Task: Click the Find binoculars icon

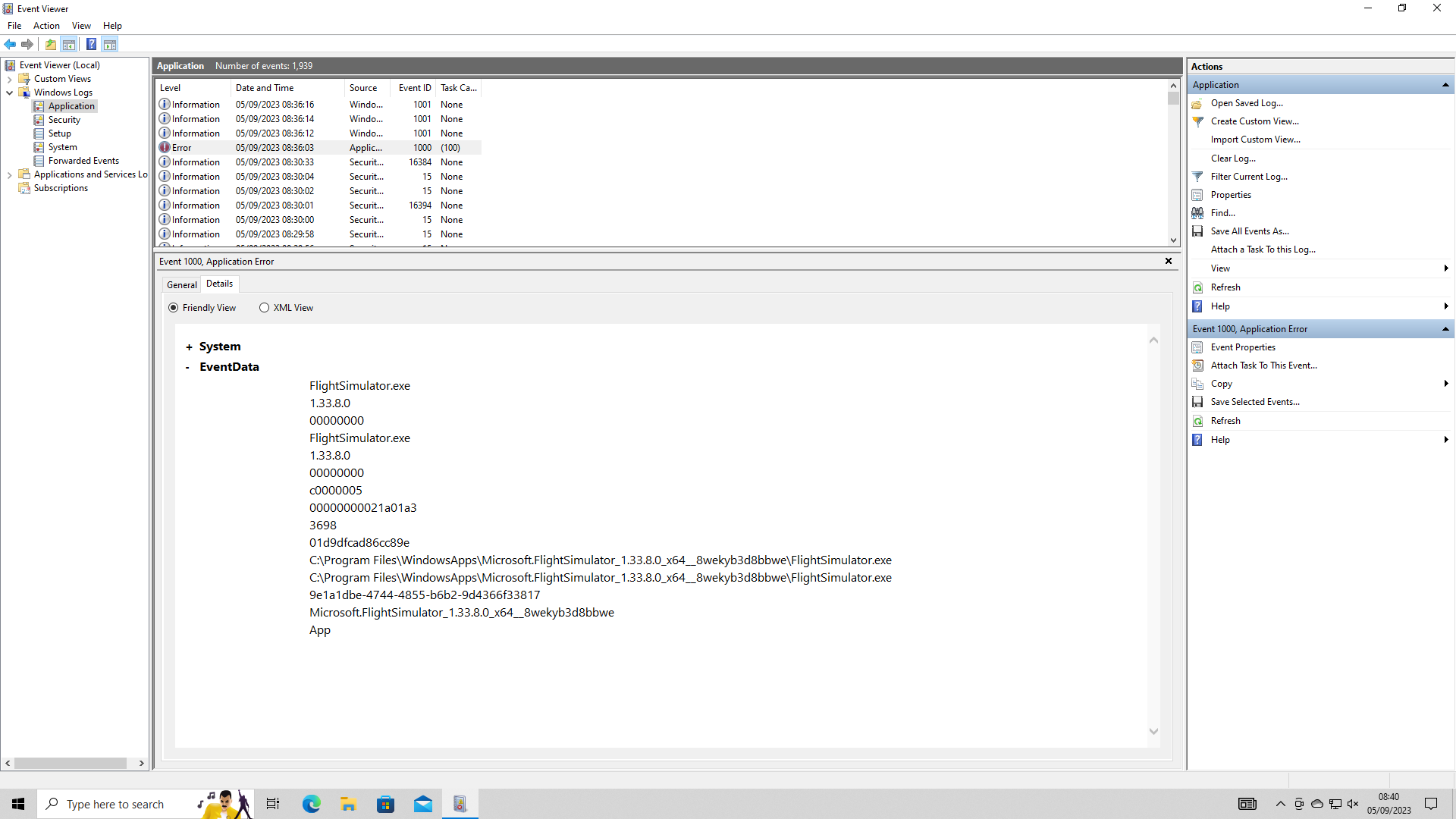Action: [1197, 213]
